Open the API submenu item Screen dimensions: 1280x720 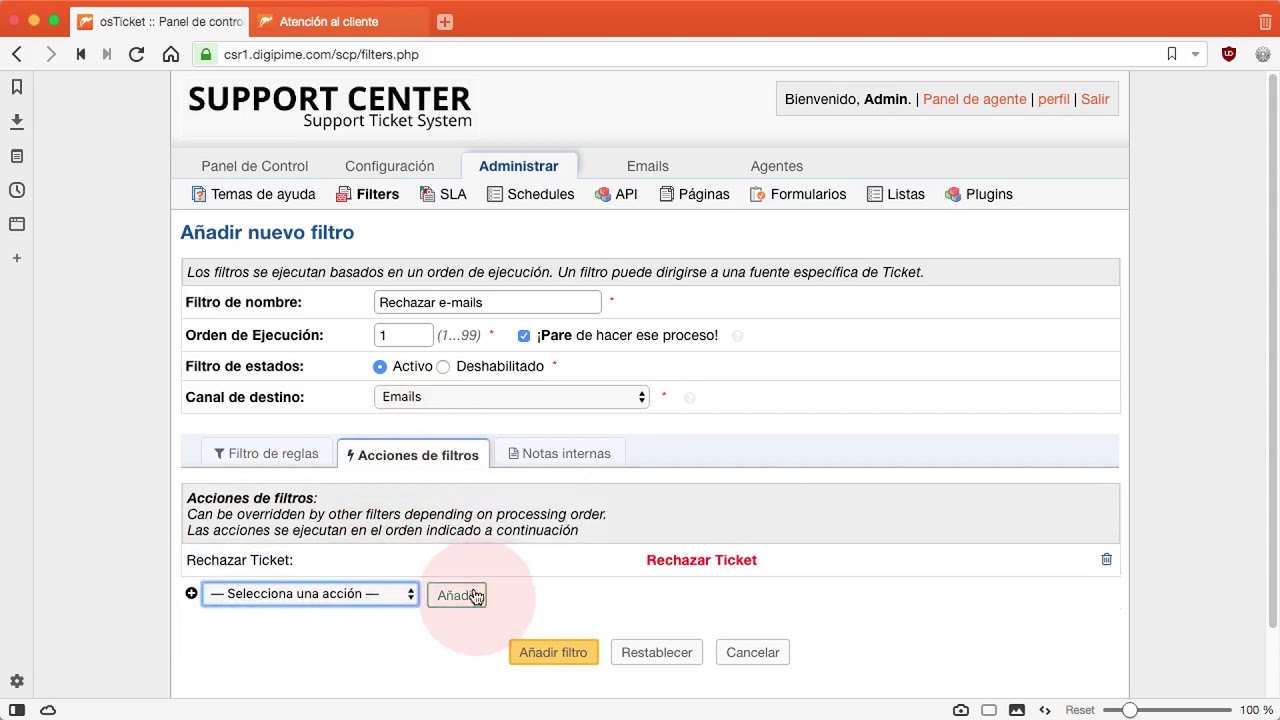(x=616, y=194)
